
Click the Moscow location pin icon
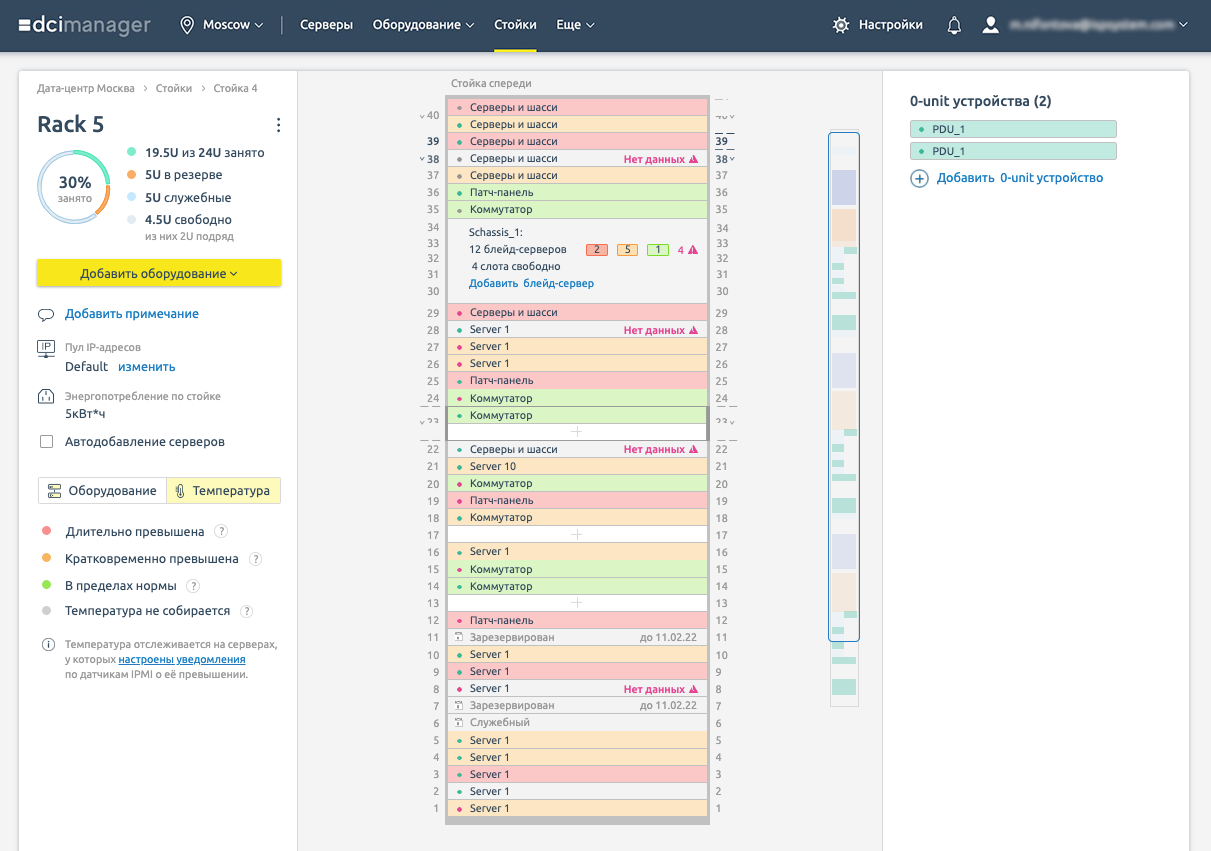pyautogui.click(x=187, y=25)
